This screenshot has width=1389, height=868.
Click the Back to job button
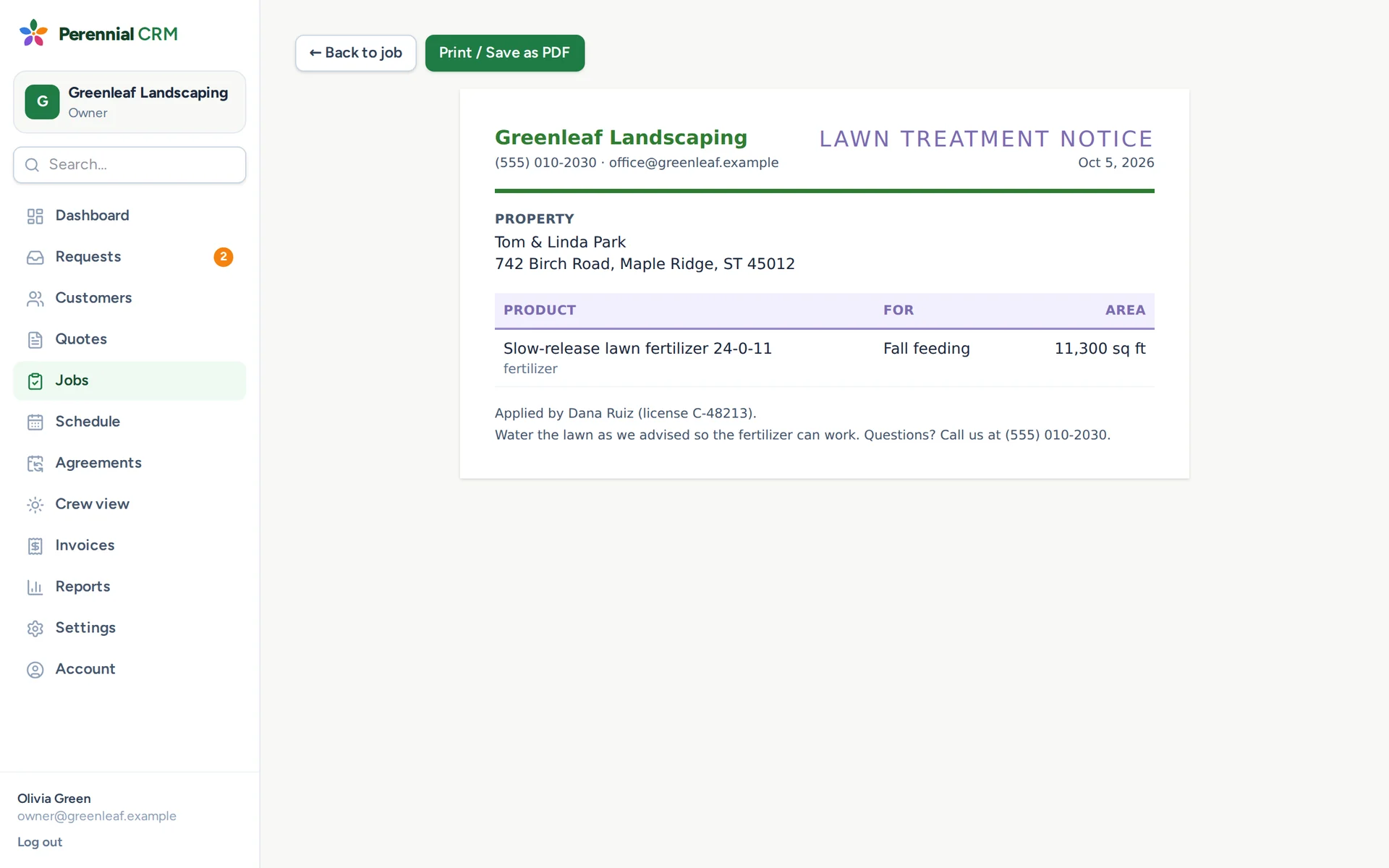coord(355,53)
